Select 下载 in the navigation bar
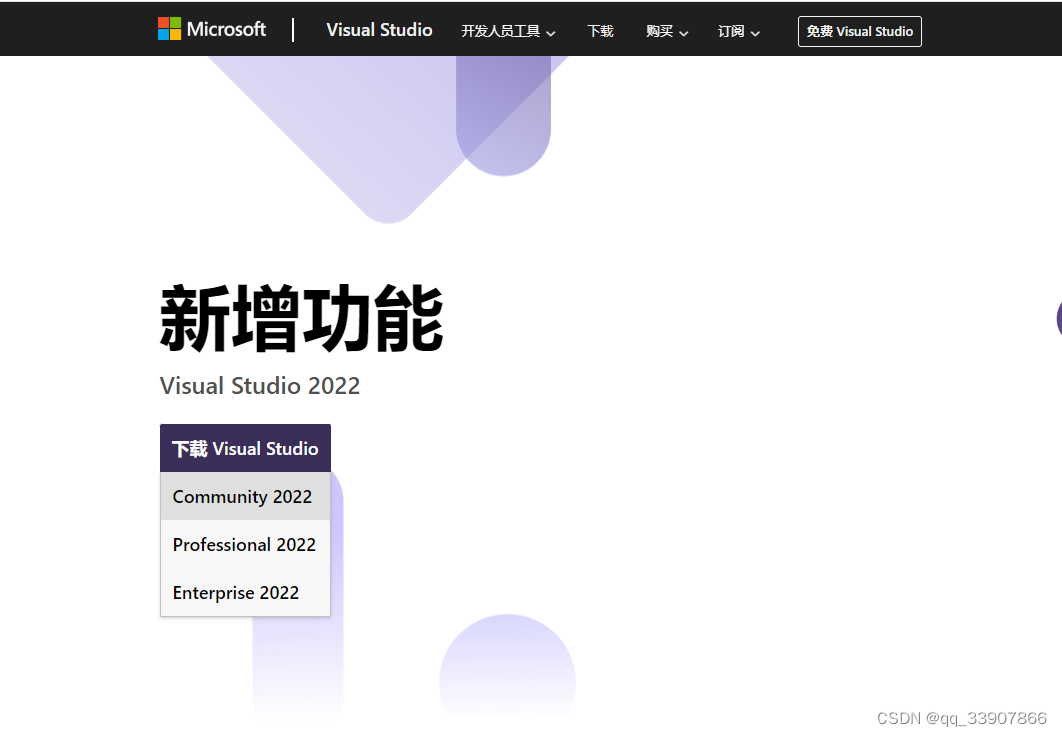The height and width of the screenshot is (736, 1062). [600, 31]
